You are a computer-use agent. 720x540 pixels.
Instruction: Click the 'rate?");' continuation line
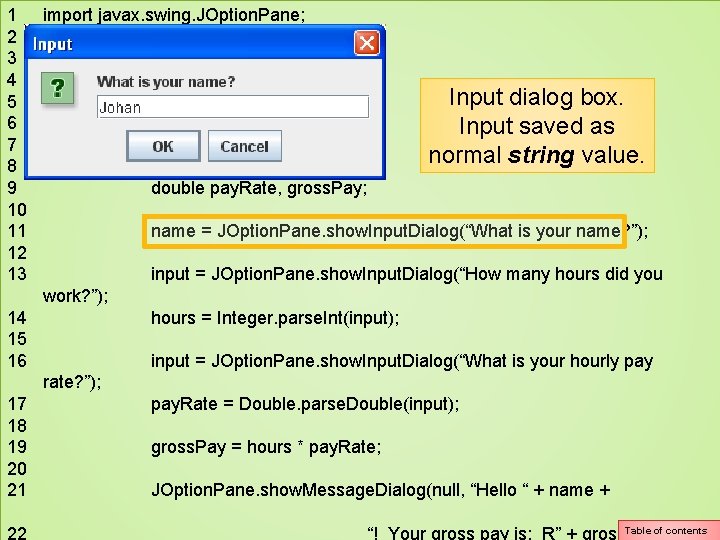pos(72,382)
